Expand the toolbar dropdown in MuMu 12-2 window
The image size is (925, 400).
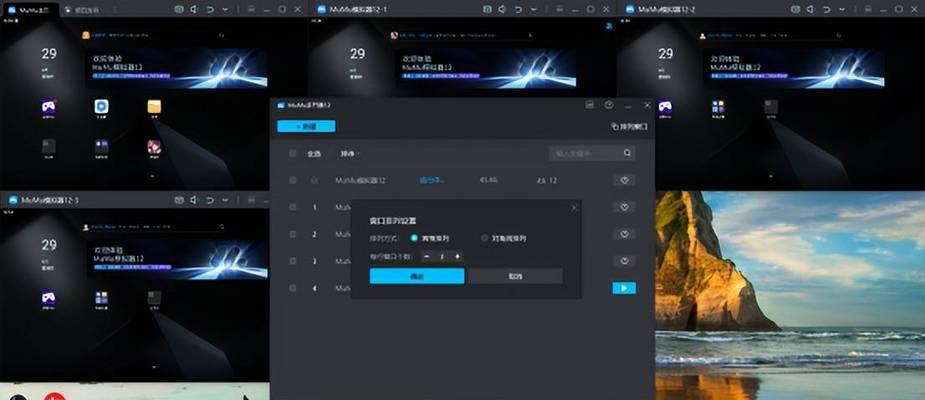click(x=842, y=10)
